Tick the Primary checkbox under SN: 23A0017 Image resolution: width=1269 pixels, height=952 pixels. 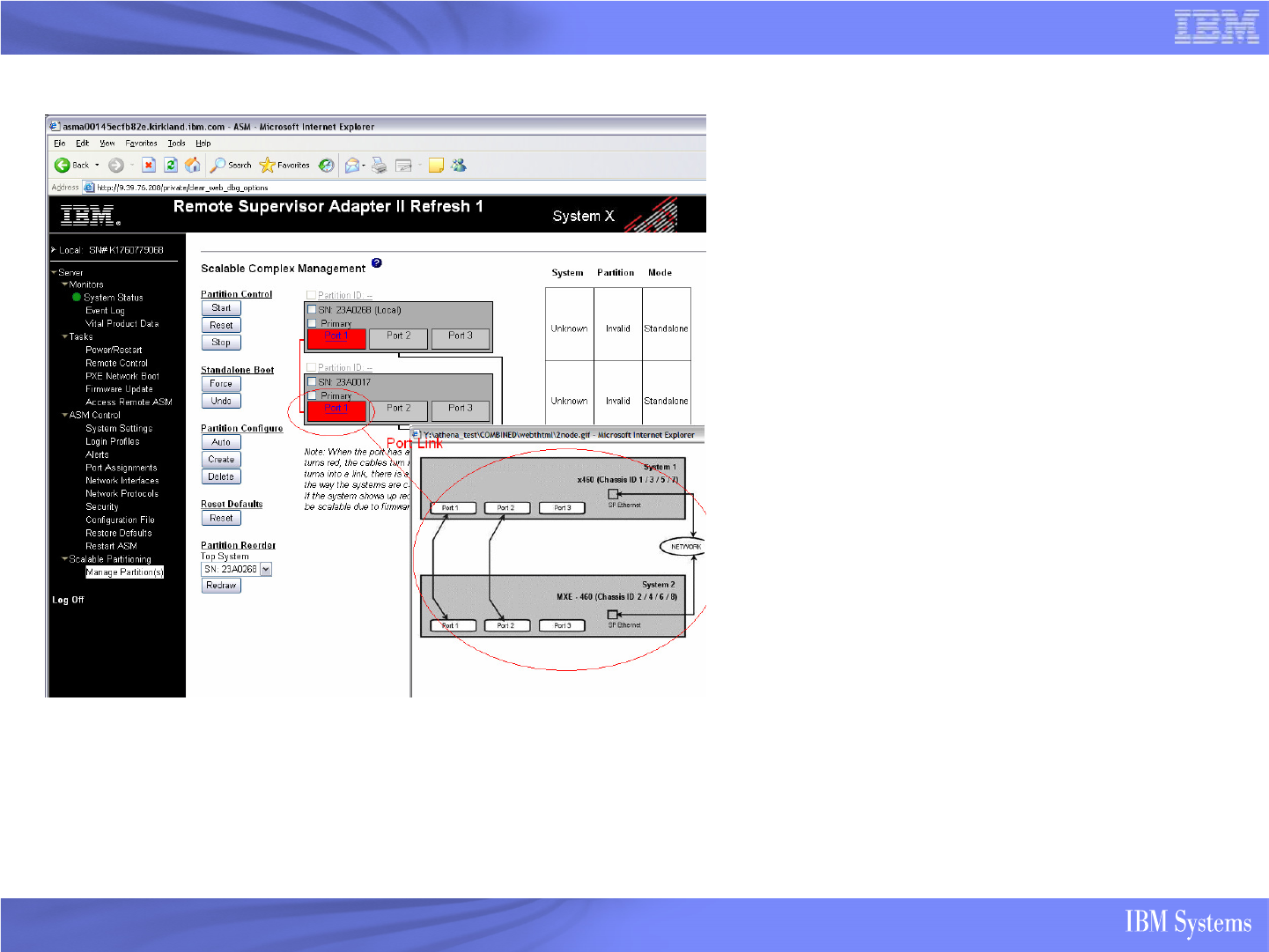[x=312, y=395]
